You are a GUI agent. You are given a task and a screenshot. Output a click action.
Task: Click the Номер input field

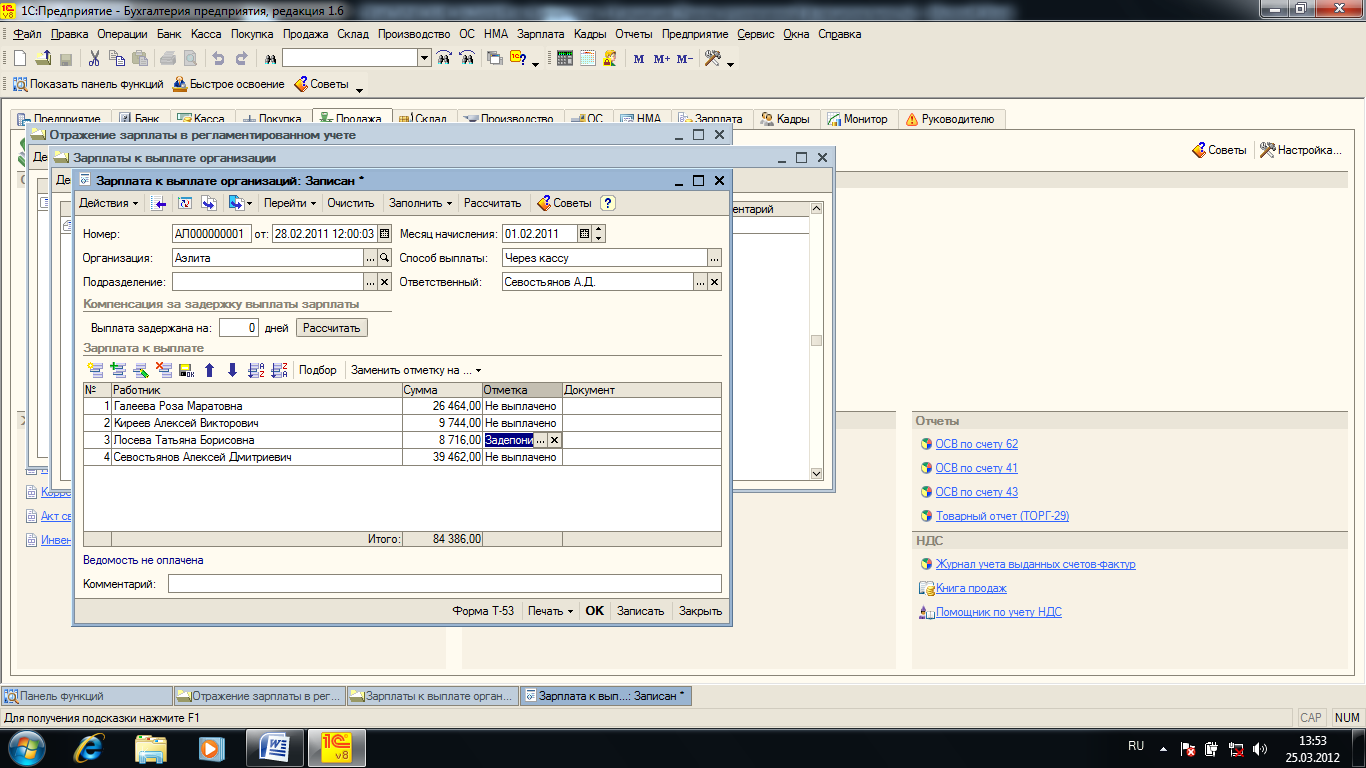pyautogui.click(x=212, y=234)
